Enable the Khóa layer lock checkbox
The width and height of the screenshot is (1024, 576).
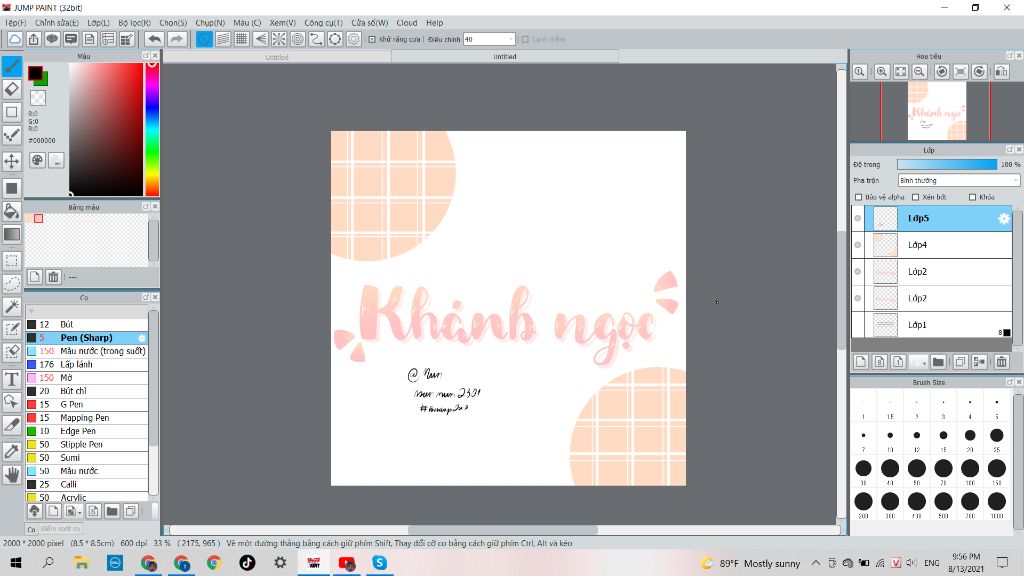972,197
